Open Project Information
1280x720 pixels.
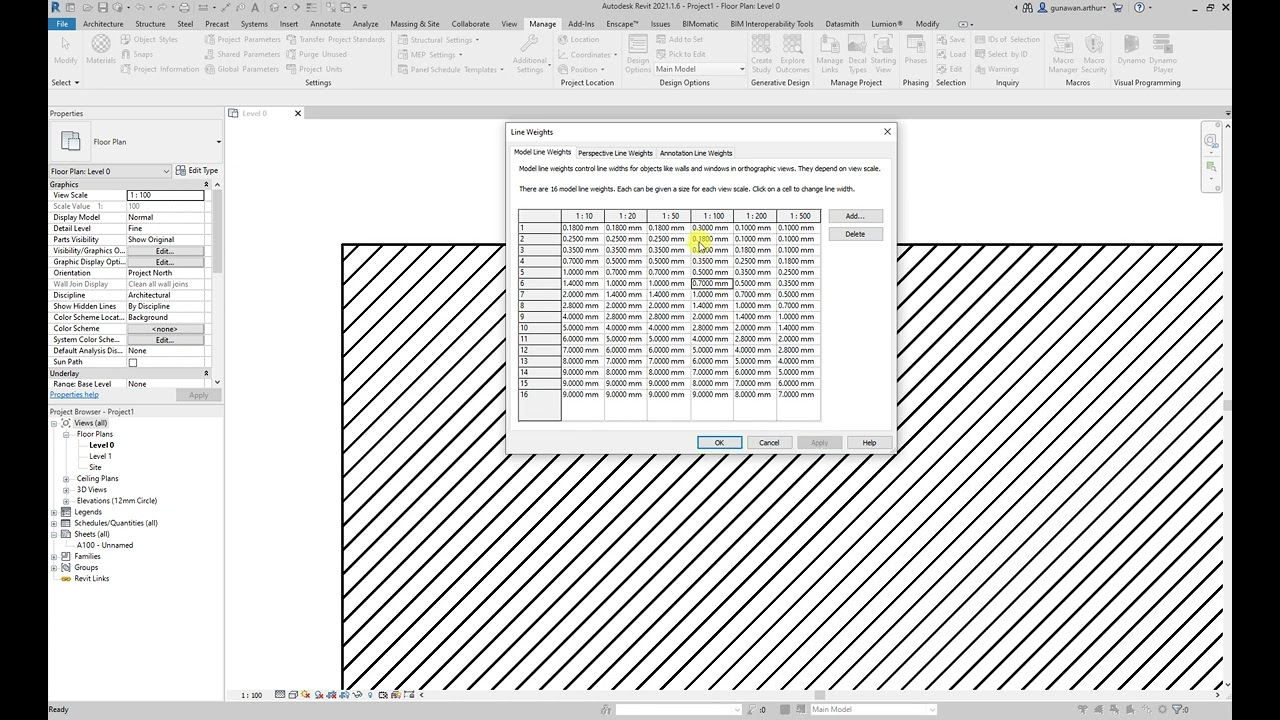pyautogui.click(x=160, y=69)
